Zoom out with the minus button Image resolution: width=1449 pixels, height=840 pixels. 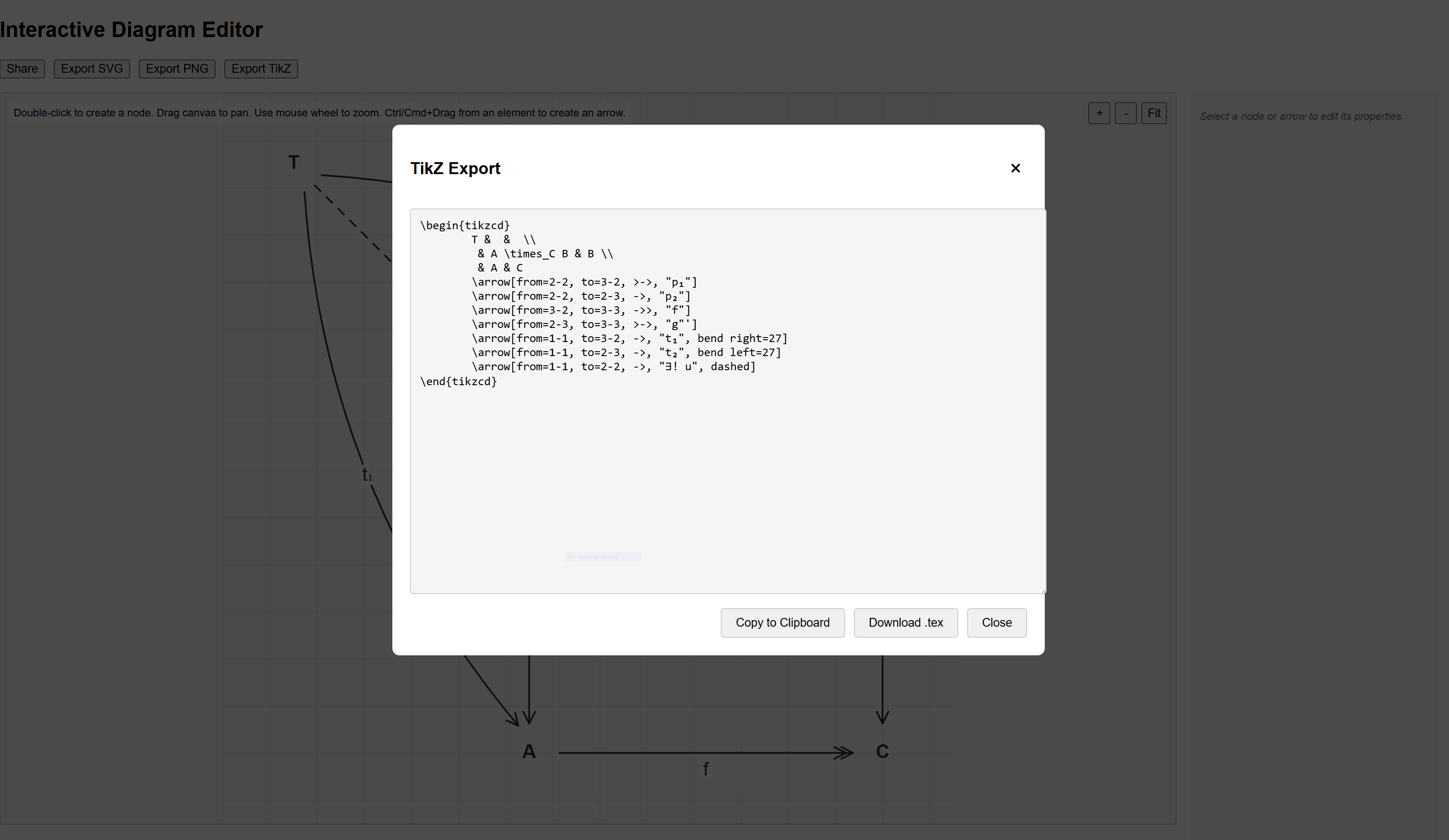click(x=1126, y=113)
